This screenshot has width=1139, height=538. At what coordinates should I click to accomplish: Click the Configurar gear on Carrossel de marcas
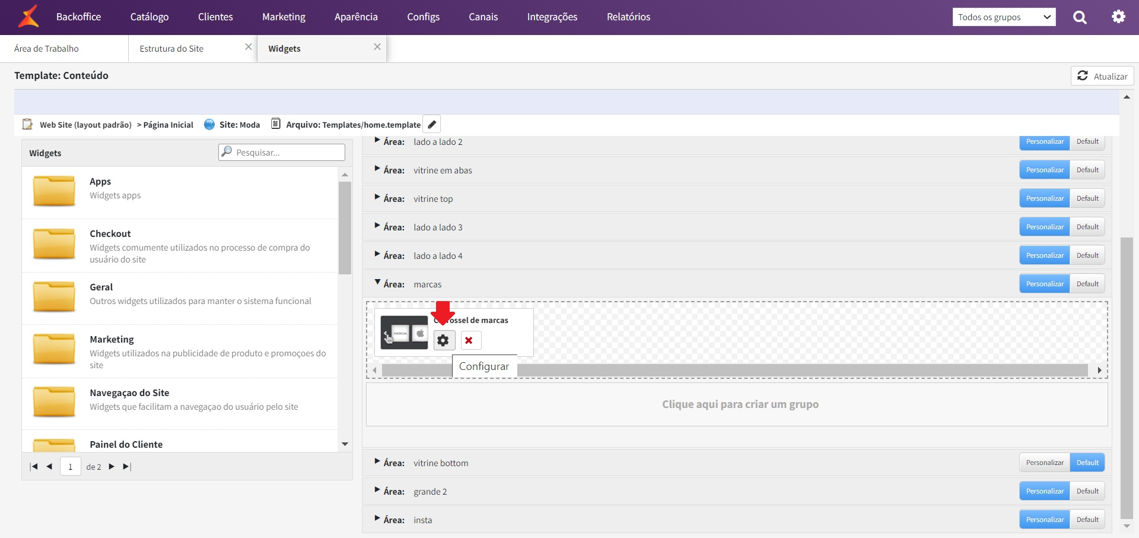[x=444, y=341]
